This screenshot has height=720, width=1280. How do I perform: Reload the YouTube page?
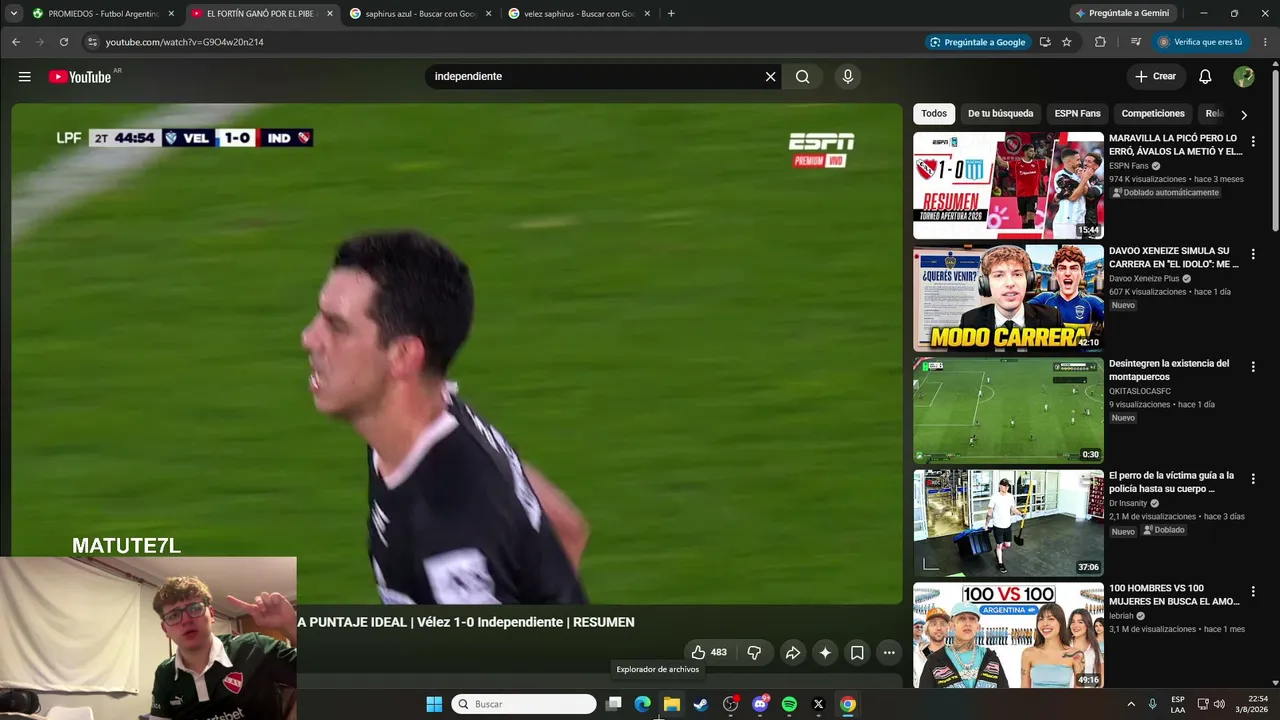point(64,42)
